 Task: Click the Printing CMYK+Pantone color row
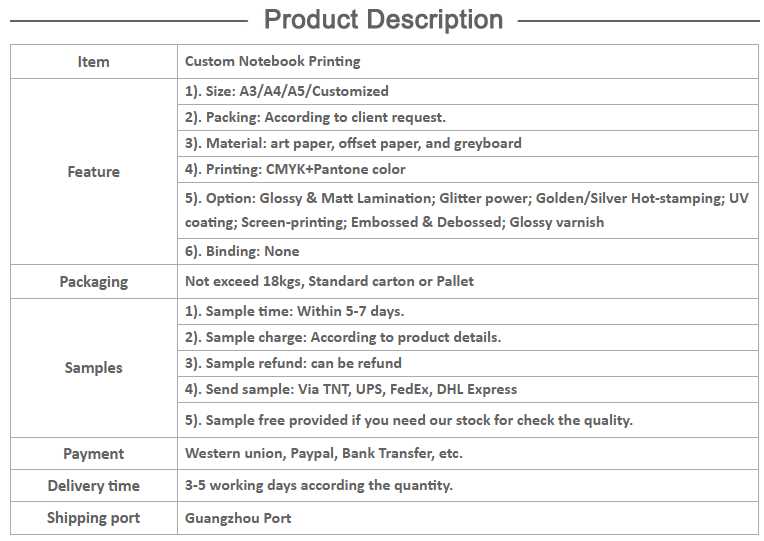(x=295, y=169)
